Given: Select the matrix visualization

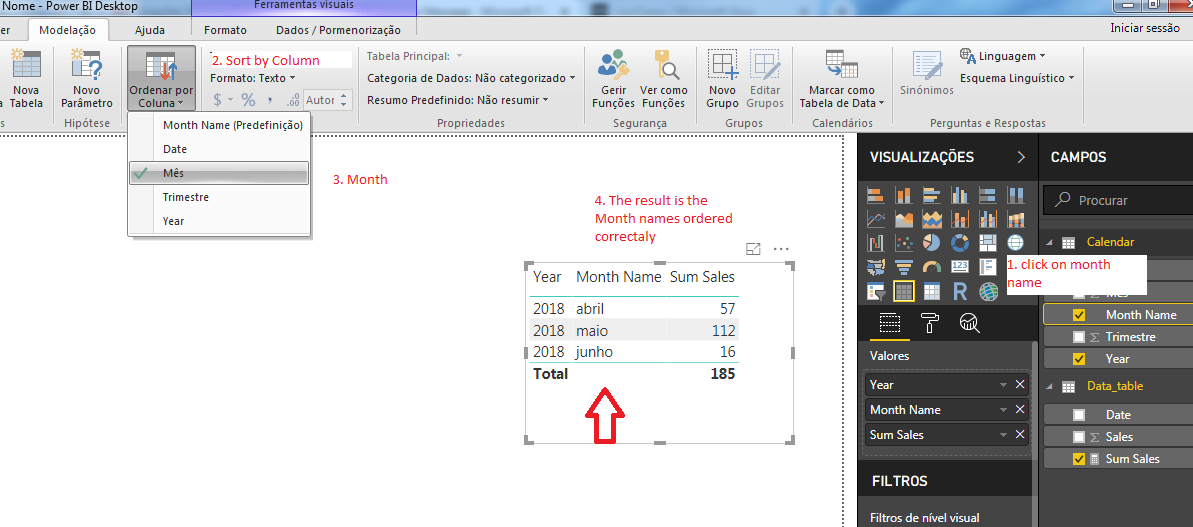Looking at the screenshot, I should pos(931,291).
